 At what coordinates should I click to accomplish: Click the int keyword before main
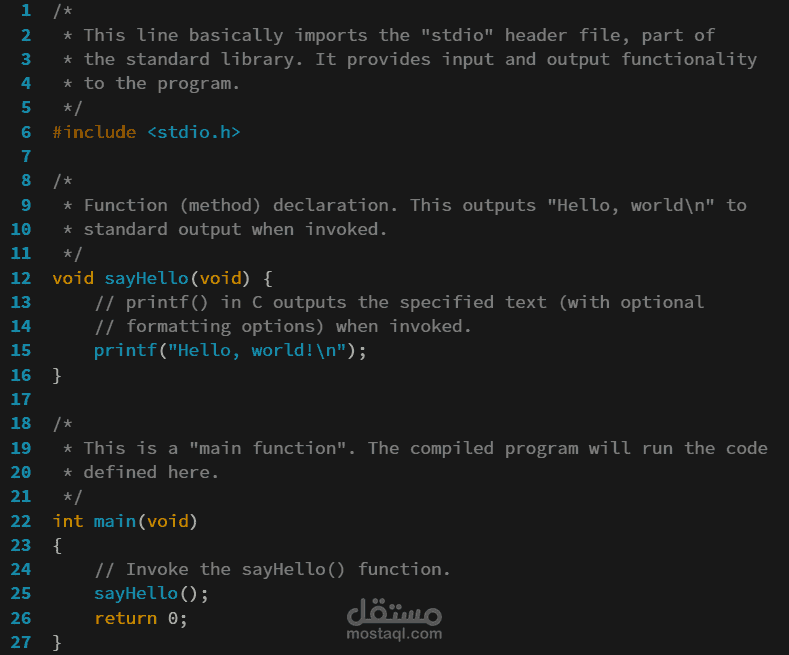click(68, 520)
